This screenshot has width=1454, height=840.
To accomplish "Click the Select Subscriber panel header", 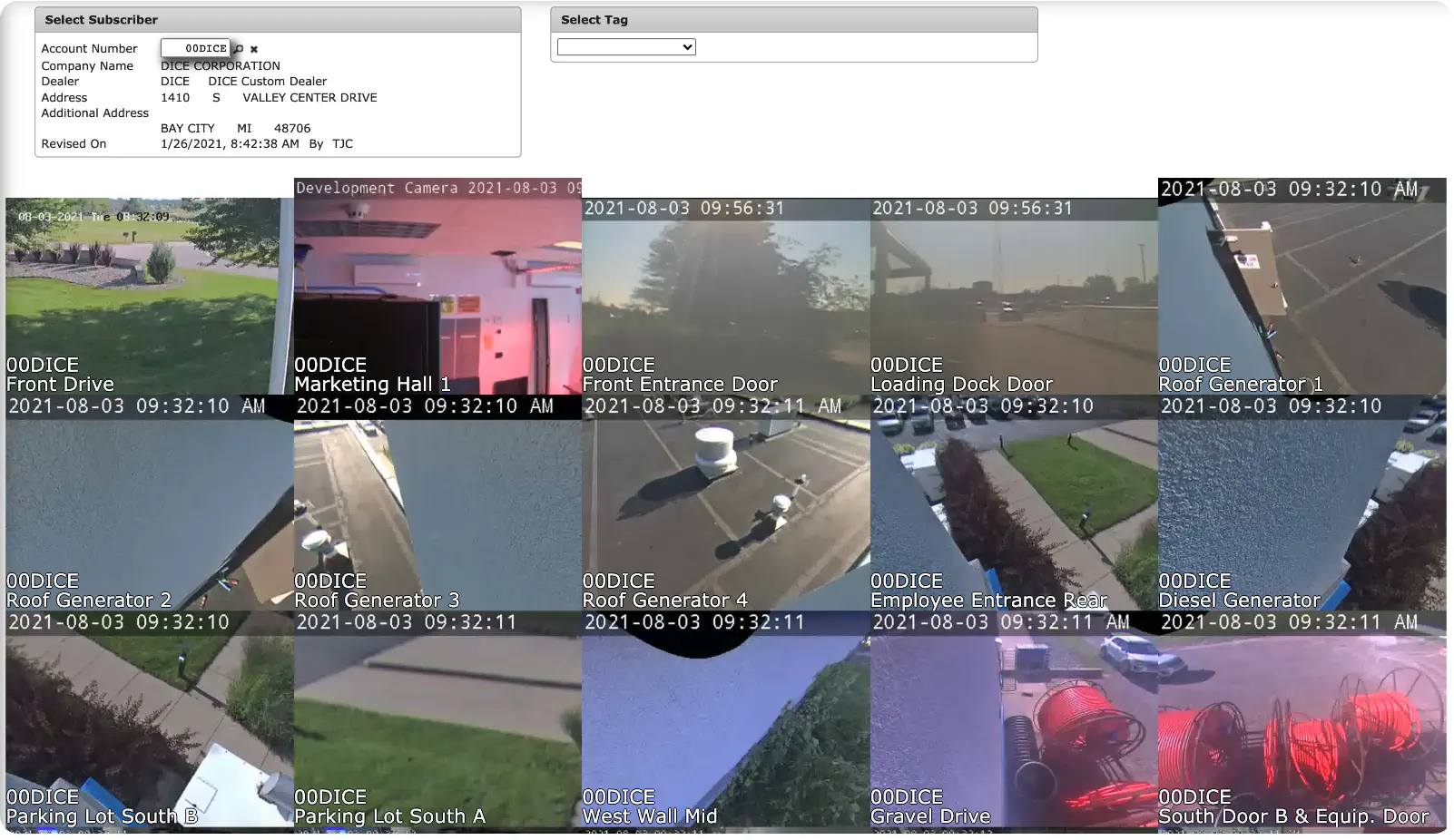I will (278, 20).
